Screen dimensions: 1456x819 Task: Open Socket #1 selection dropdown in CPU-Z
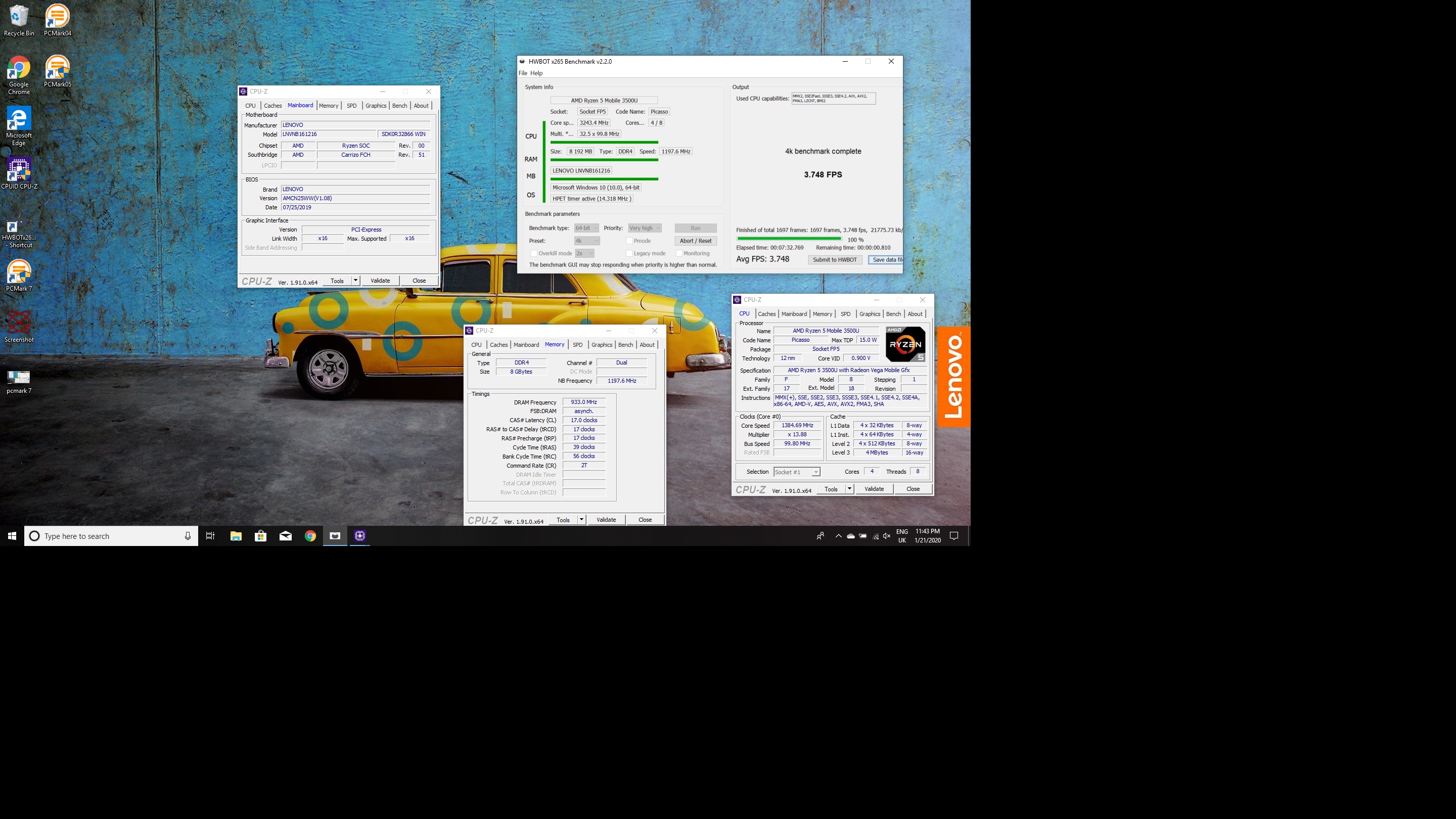pyautogui.click(x=796, y=472)
